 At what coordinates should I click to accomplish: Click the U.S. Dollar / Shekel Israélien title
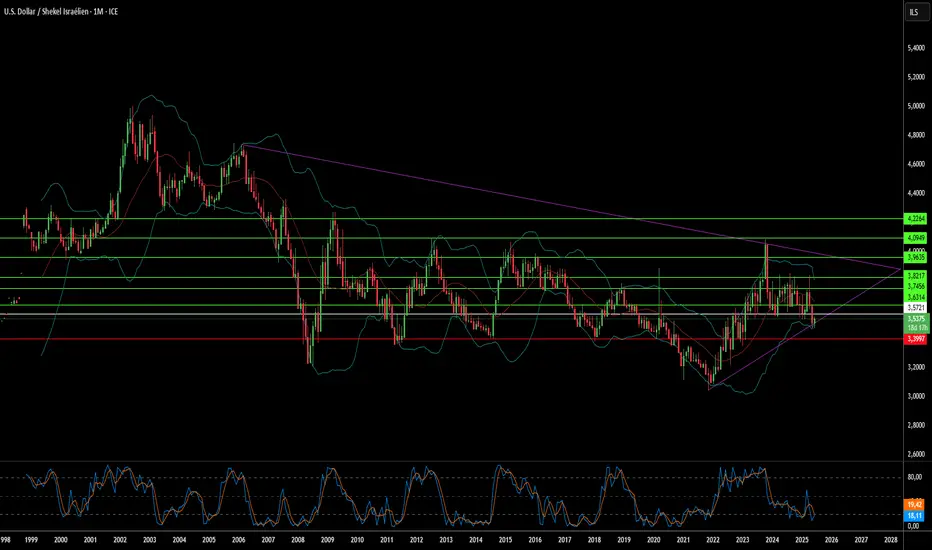click(61, 11)
